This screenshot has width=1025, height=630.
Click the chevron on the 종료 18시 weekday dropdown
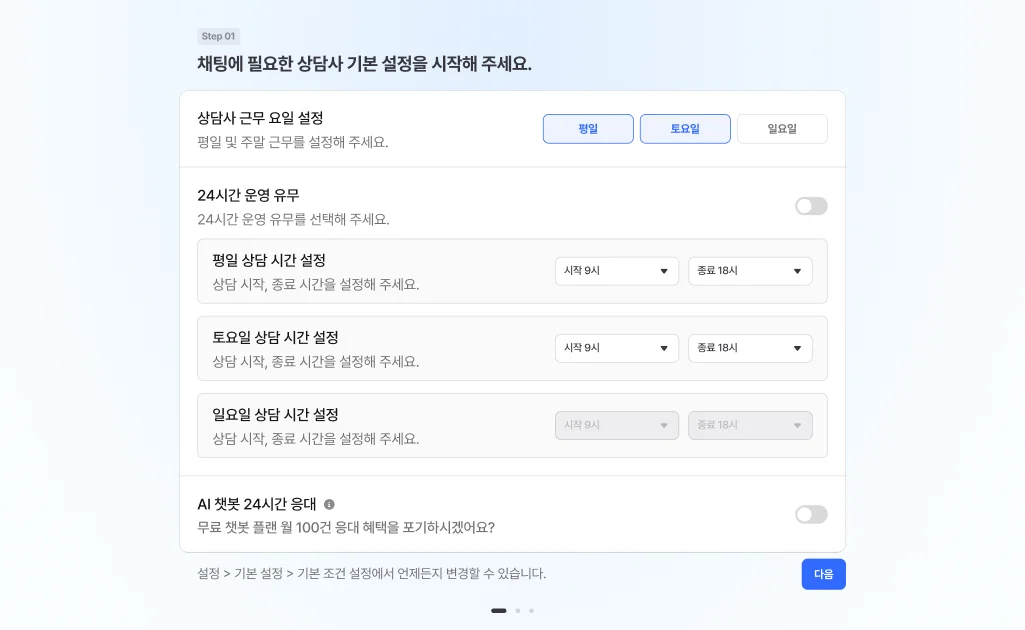click(797, 271)
